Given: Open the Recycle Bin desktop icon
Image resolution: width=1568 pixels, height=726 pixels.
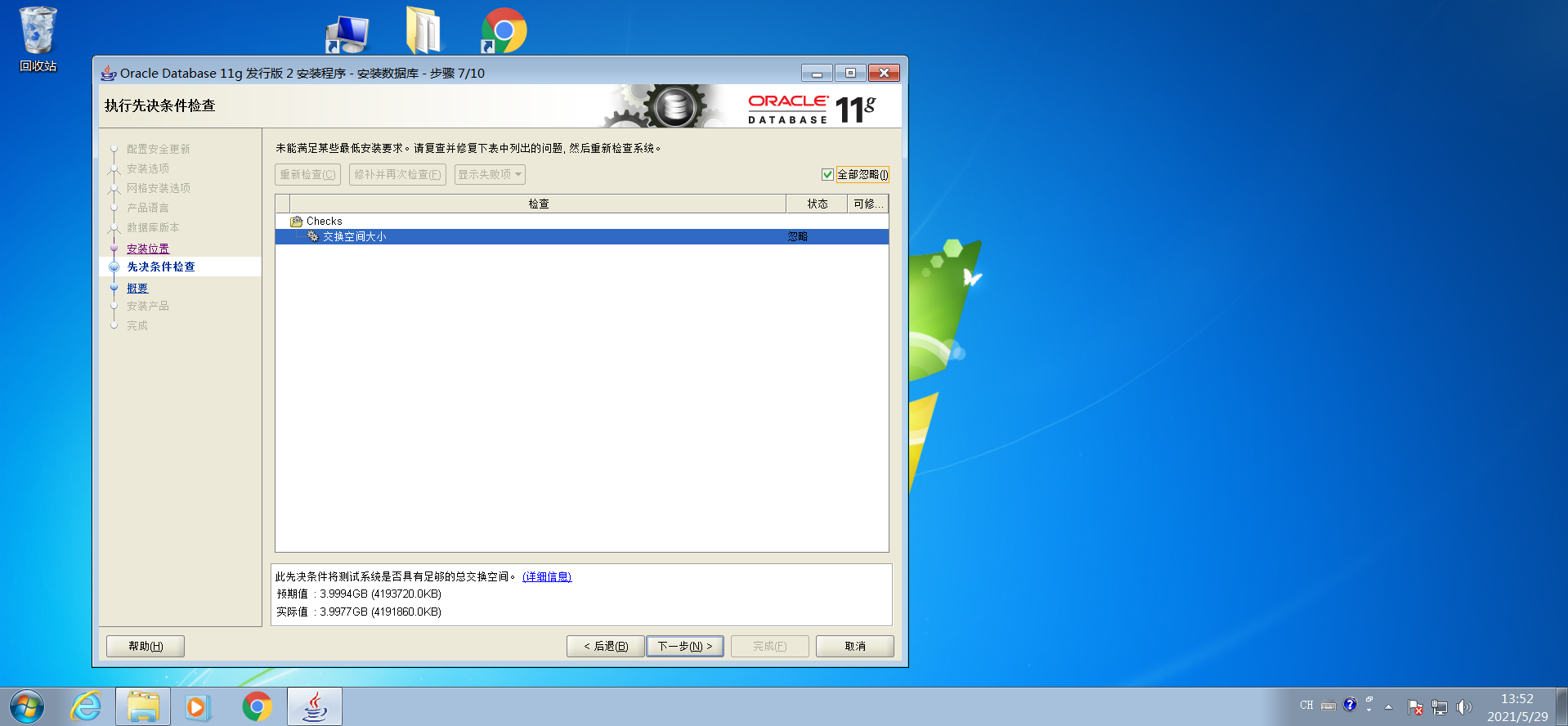Looking at the screenshot, I should pyautogui.click(x=38, y=39).
